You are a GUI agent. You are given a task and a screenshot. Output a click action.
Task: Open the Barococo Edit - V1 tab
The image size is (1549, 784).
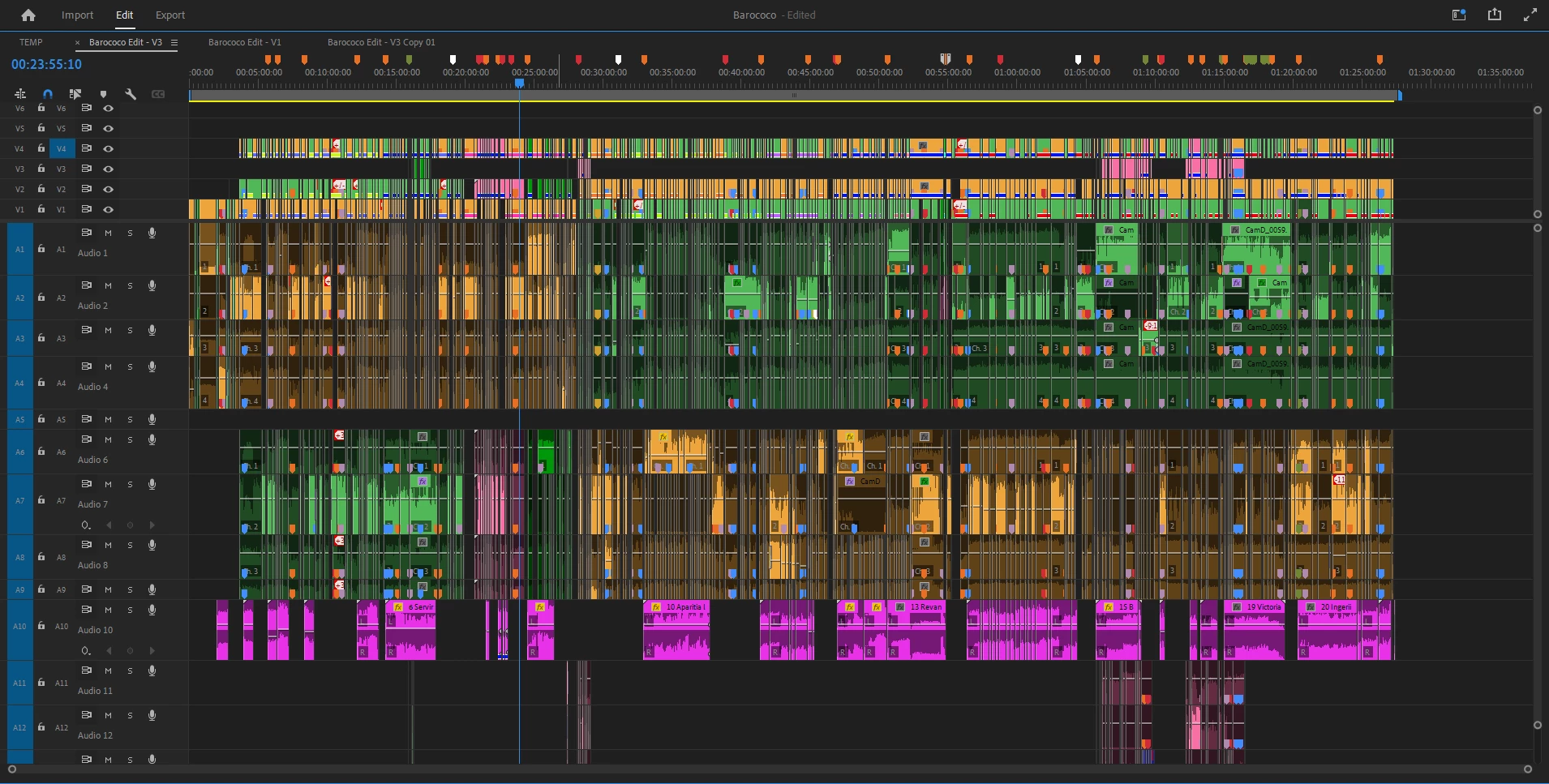coord(245,42)
